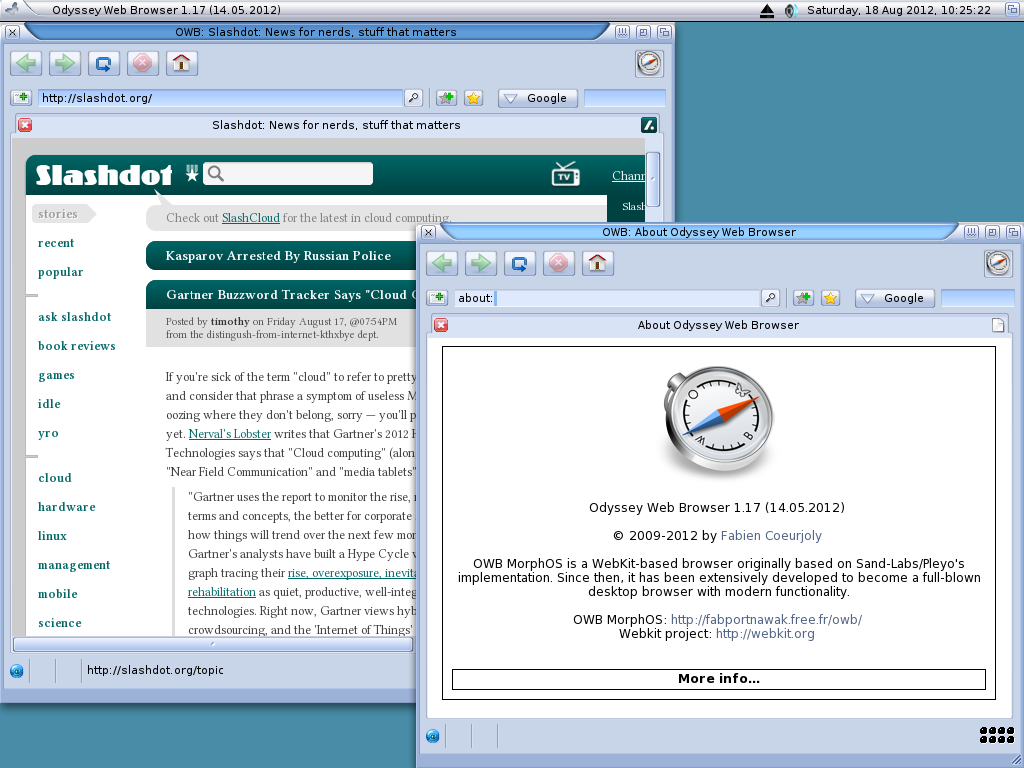This screenshot has width=1024, height=768.
Task: Click the rehabilitation link in the article
Action: 222,592
